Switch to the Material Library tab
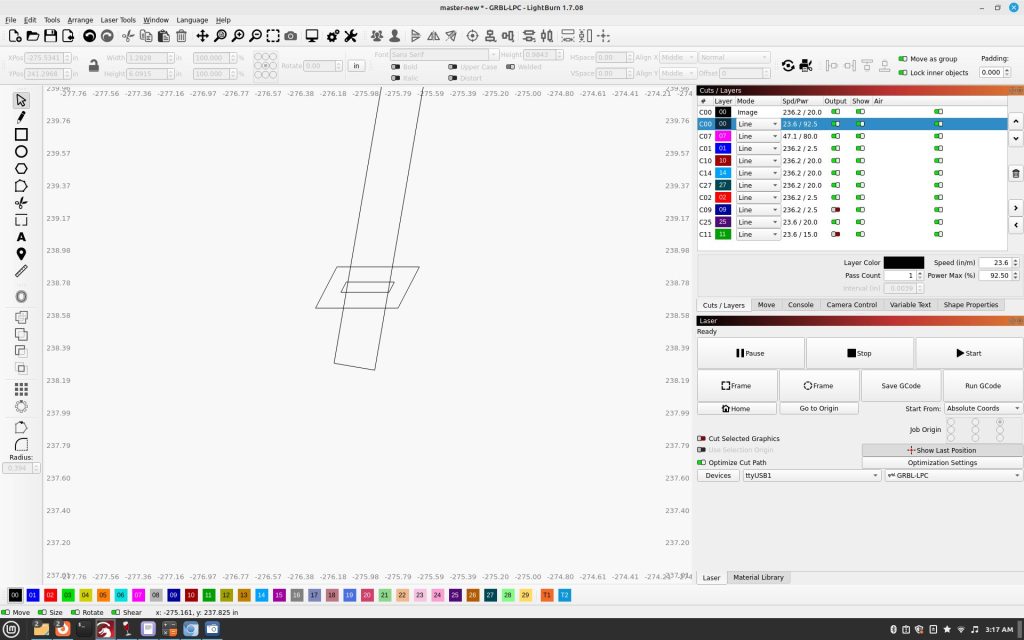 (x=758, y=578)
